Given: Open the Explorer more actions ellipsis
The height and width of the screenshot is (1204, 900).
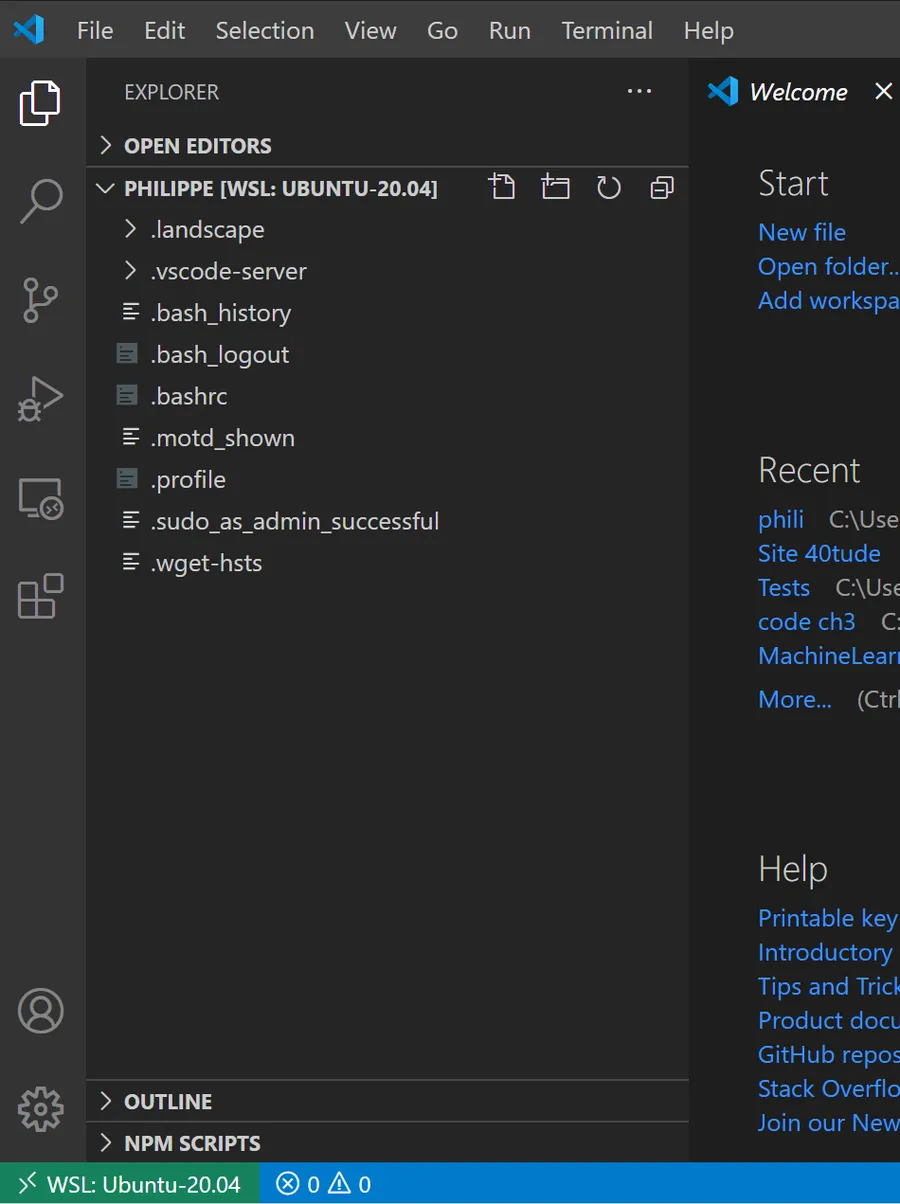Looking at the screenshot, I should click(639, 91).
